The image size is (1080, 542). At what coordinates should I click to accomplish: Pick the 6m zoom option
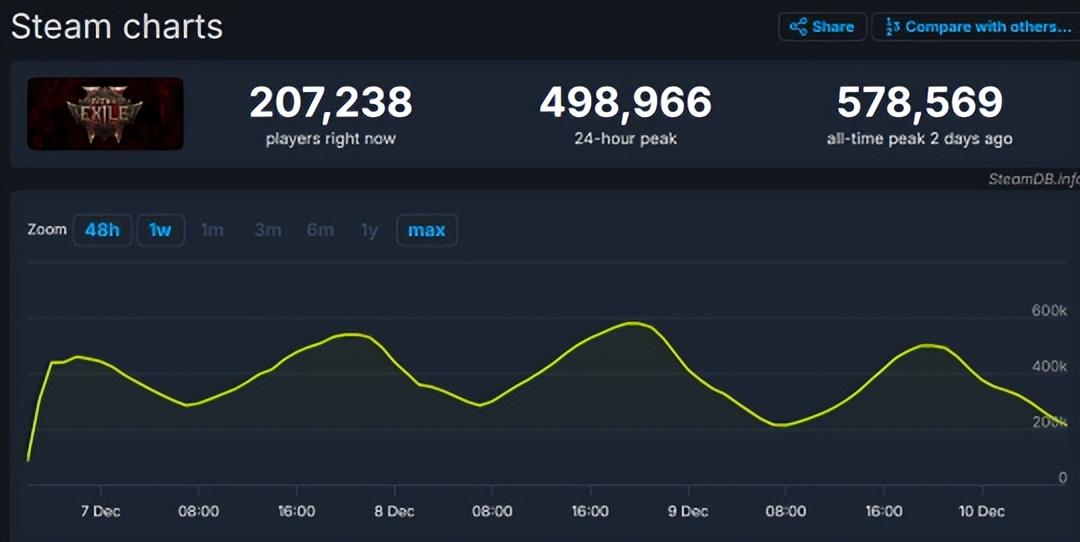(x=320, y=230)
